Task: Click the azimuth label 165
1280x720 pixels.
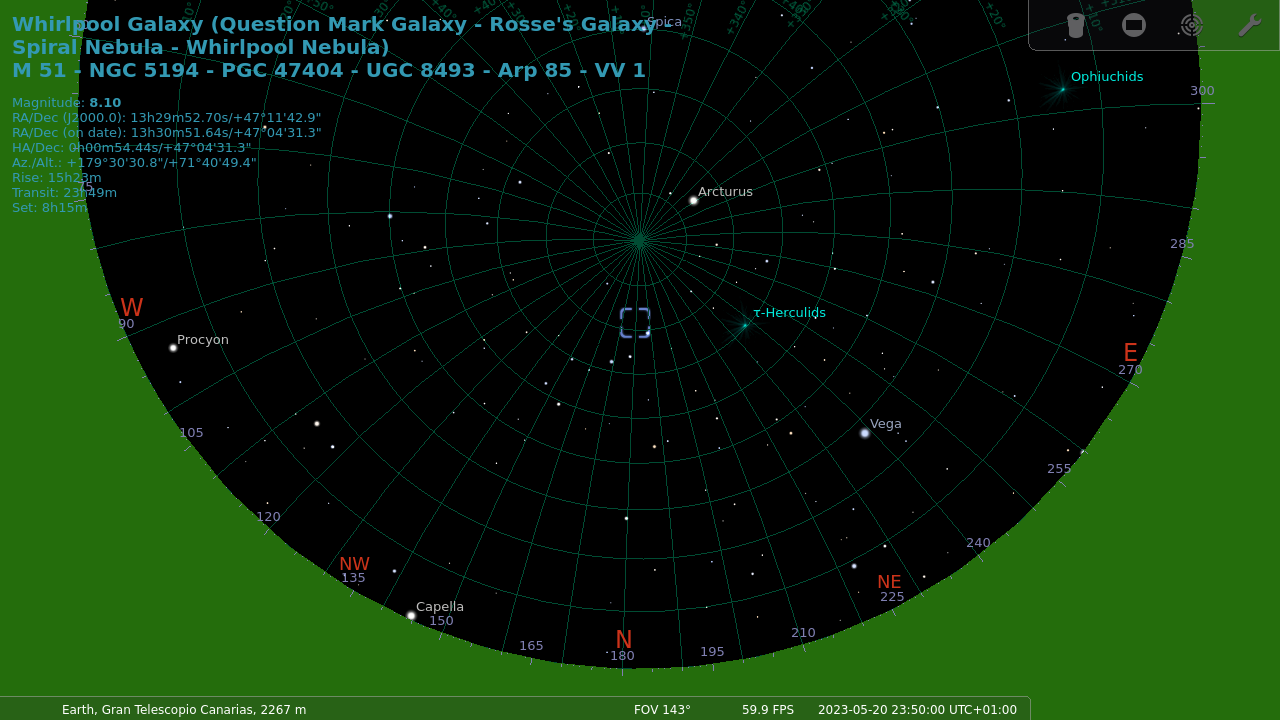Action: pyautogui.click(x=531, y=646)
